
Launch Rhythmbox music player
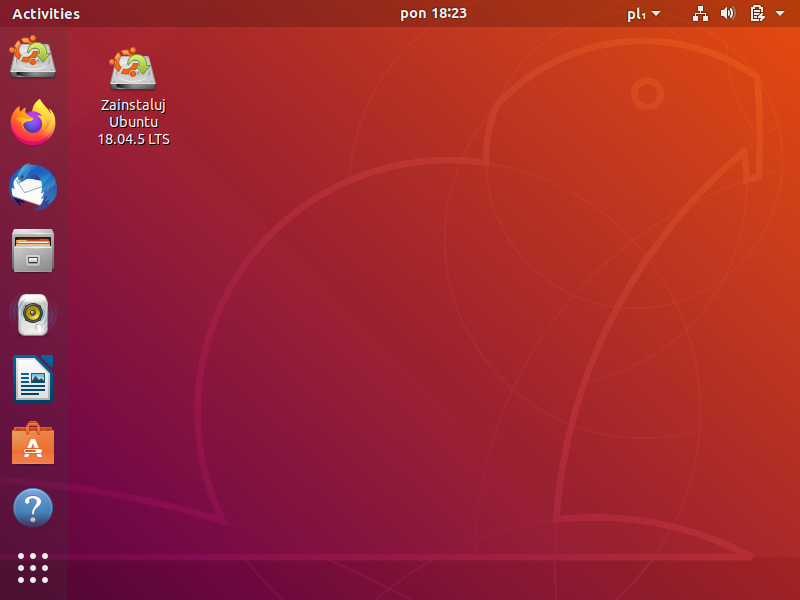tap(33, 315)
